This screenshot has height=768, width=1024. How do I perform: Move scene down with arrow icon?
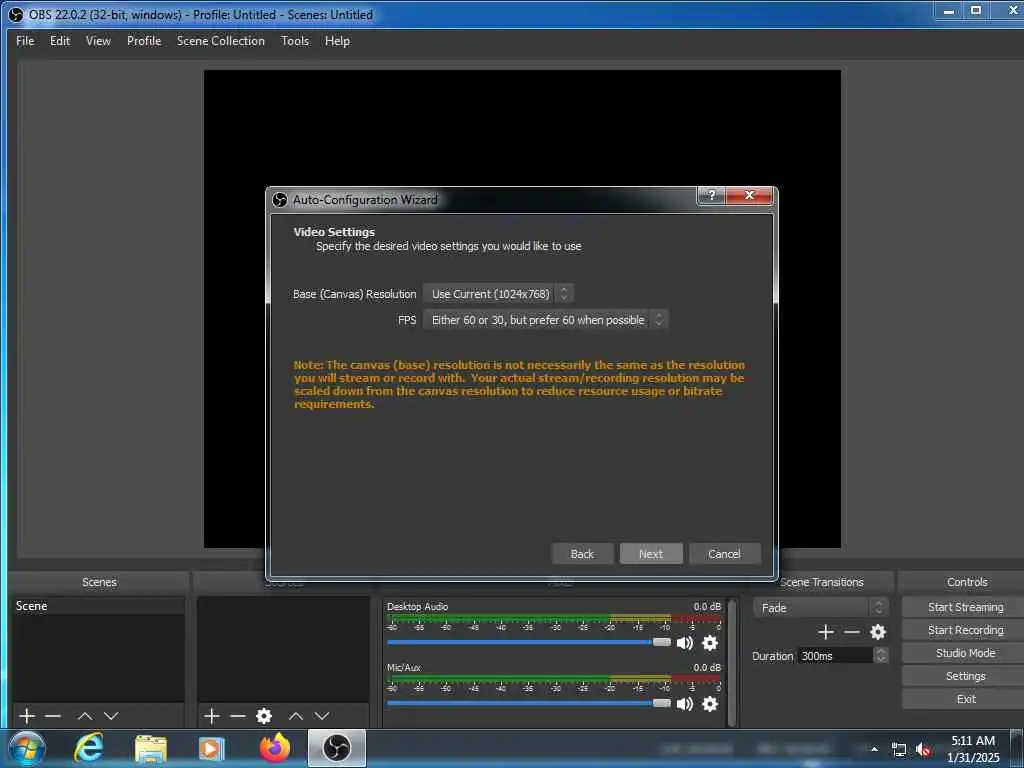click(112, 716)
